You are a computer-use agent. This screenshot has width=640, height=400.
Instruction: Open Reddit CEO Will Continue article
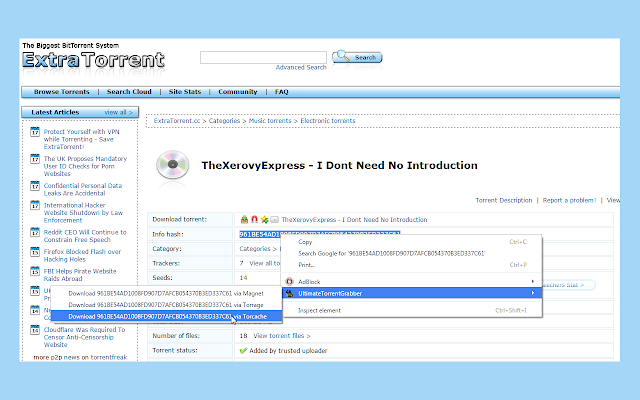pyautogui.click(x=85, y=236)
